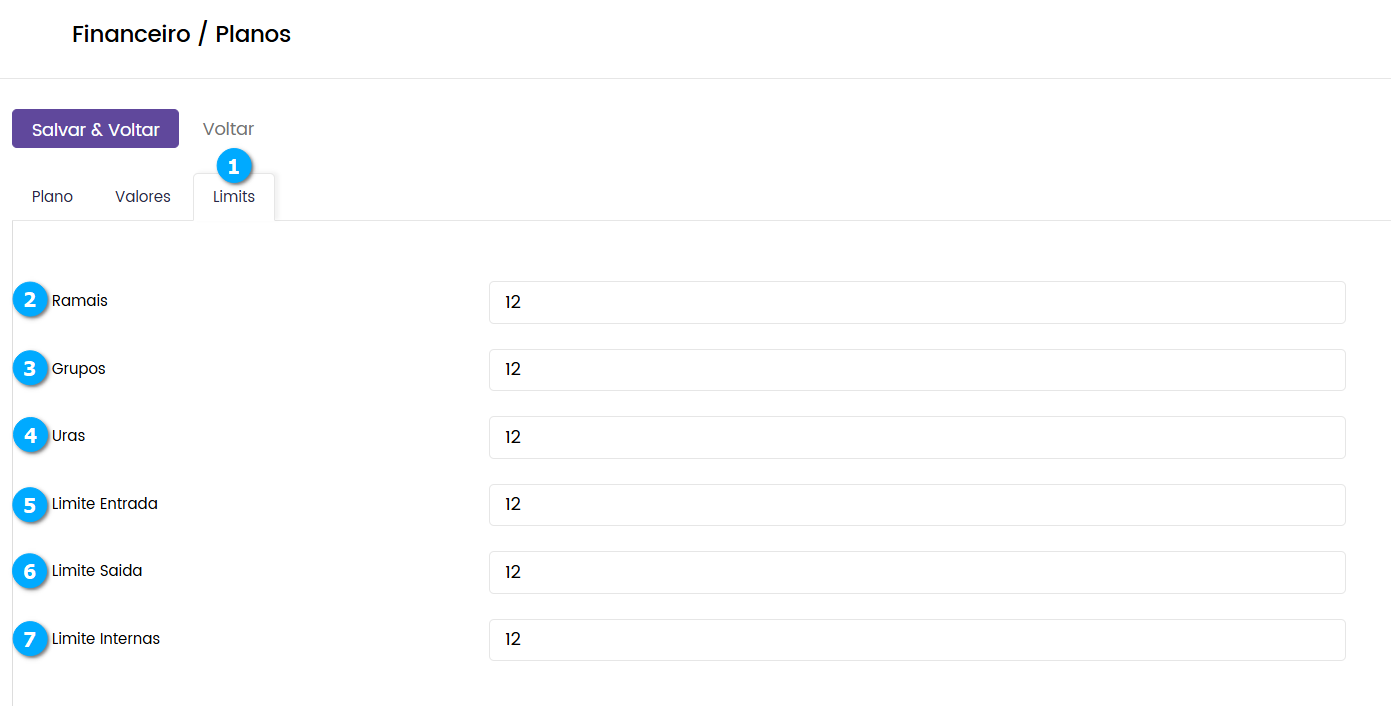Click the number 6 badge beside Limite Saida

31,571
